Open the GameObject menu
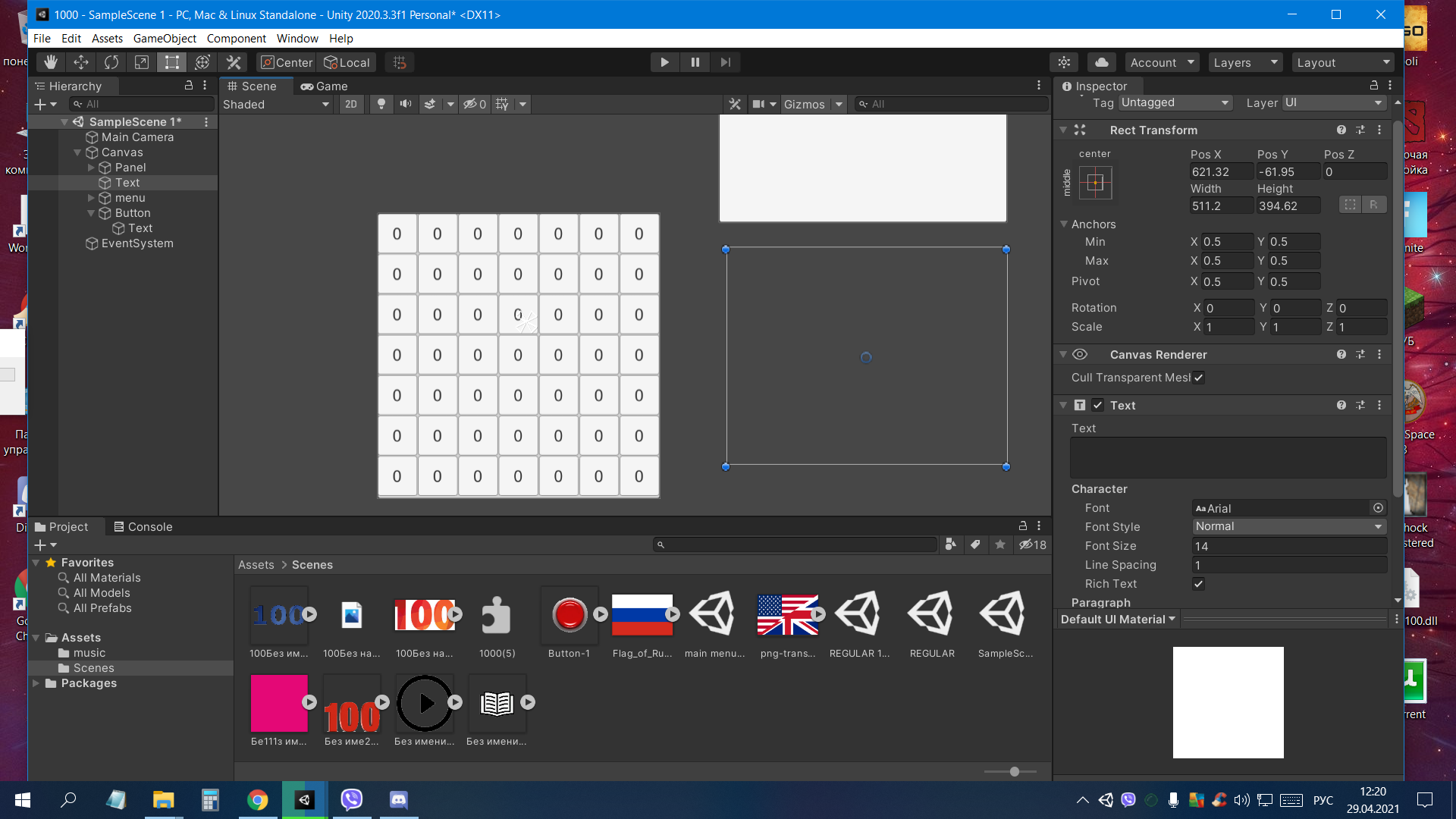Image resolution: width=1456 pixels, height=819 pixels. [x=165, y=38]
